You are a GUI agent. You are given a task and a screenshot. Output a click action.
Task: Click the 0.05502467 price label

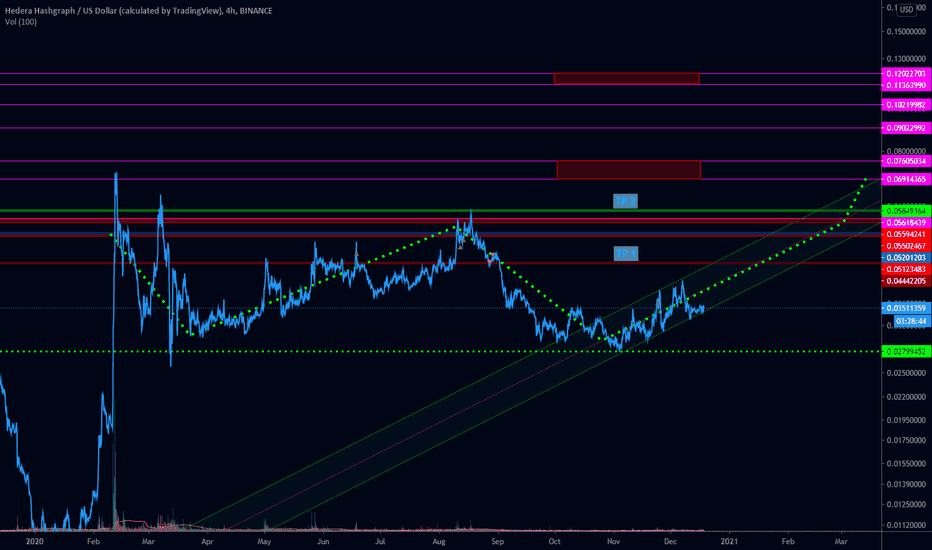[906, 246]
